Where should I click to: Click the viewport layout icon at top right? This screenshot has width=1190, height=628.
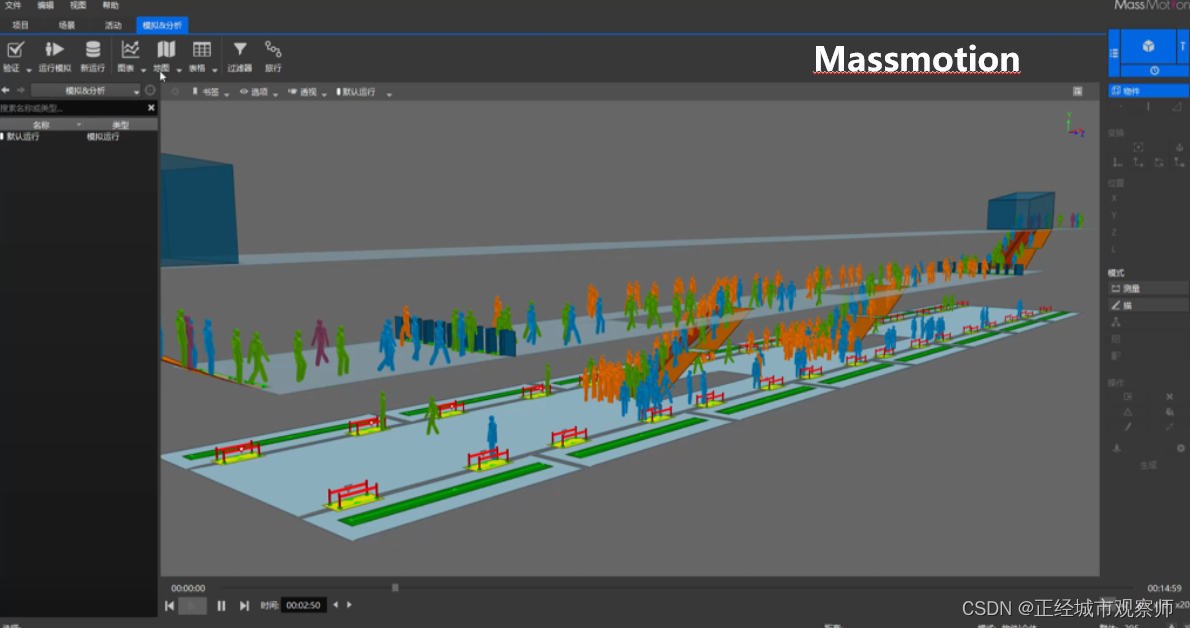1078,91
